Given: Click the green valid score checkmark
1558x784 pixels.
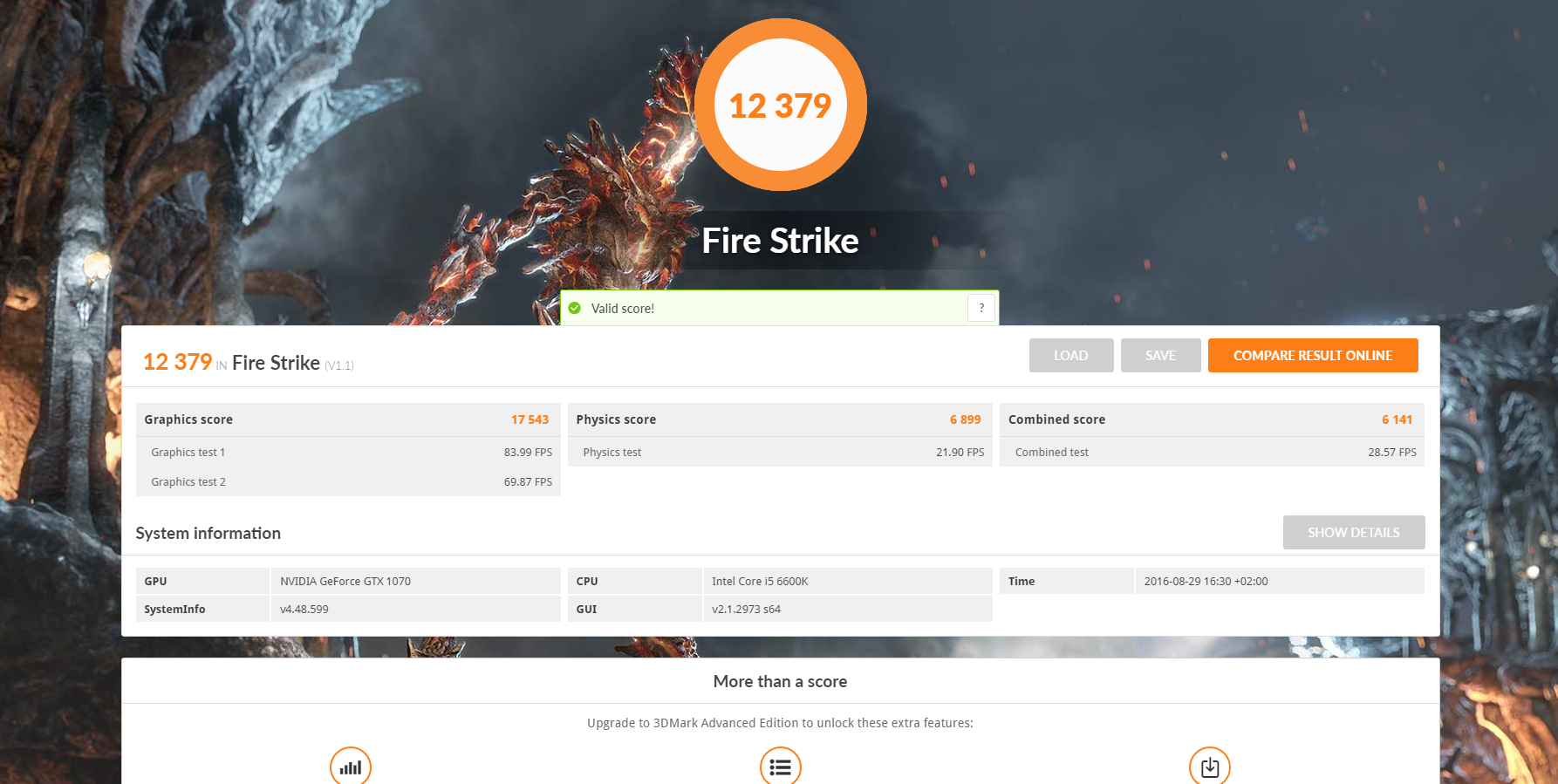Looking at the screenshot, I should 575,308.
